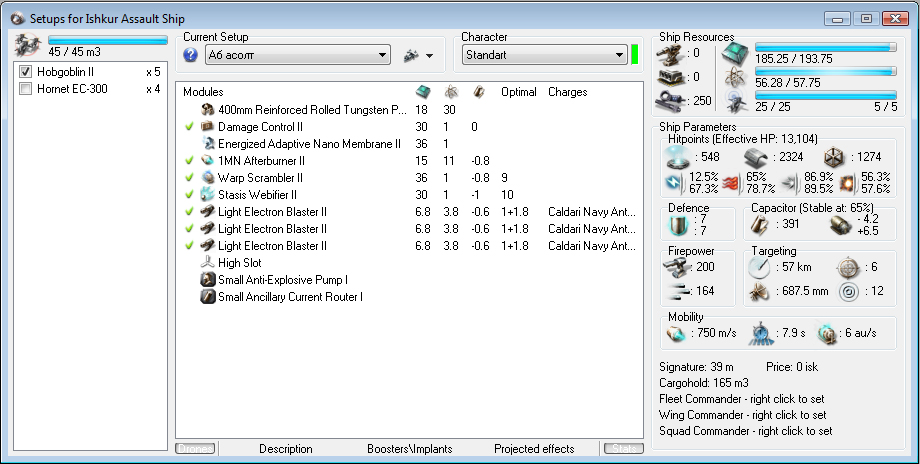This screenshot has width=920, height=464.
Task: Select the 400mm Reinforced Rolled Tungsten module row
Action: (409, 110)
